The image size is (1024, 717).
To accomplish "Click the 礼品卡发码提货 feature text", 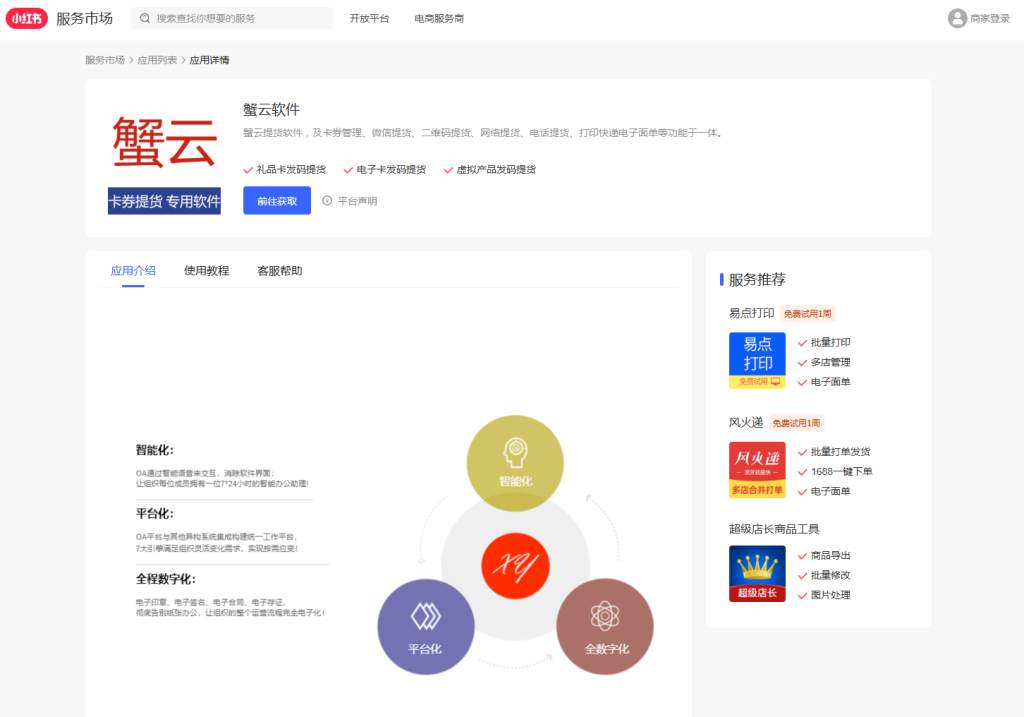I will coord(291,170).
